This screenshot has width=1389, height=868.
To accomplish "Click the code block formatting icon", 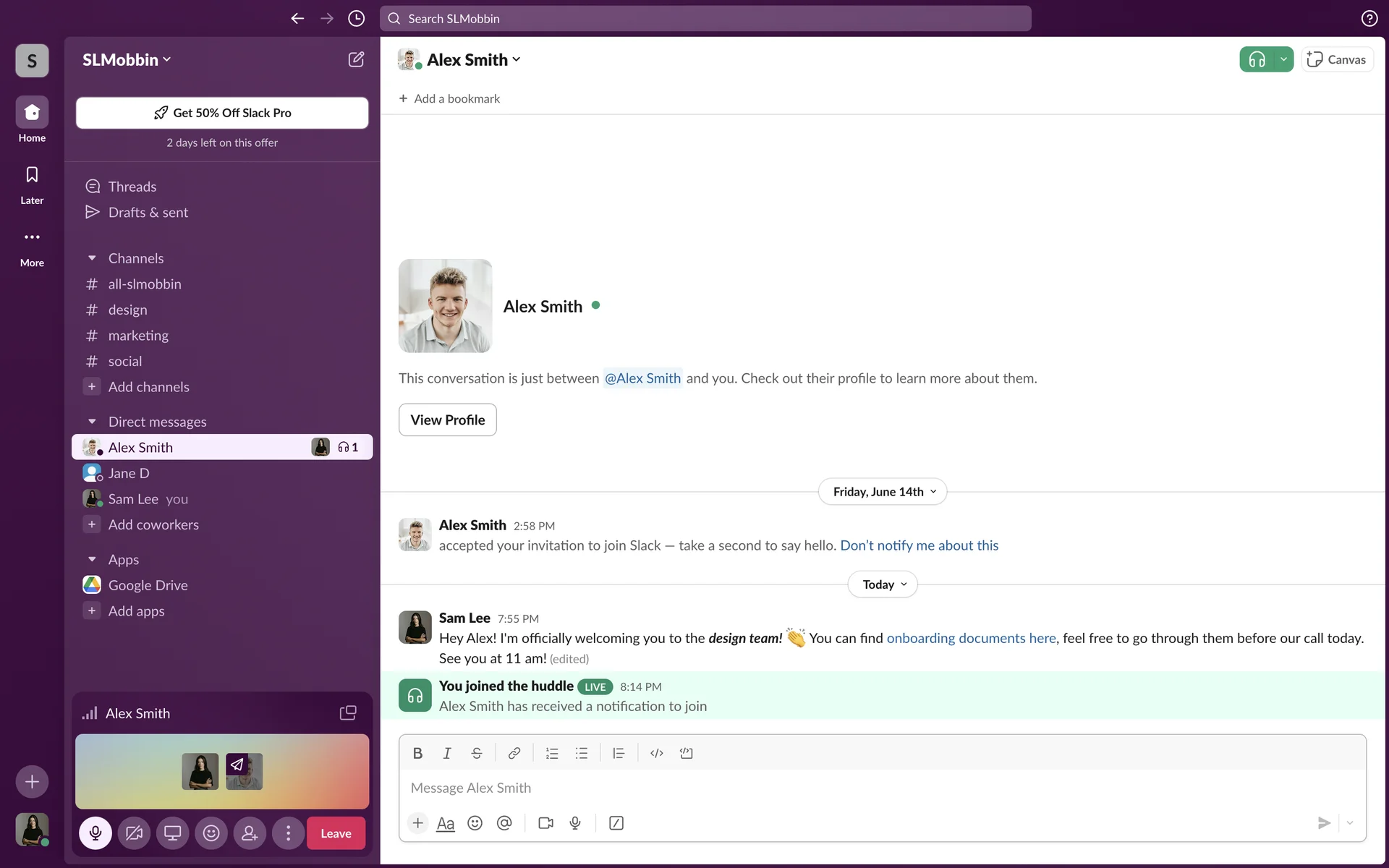I will coord(686,753).
